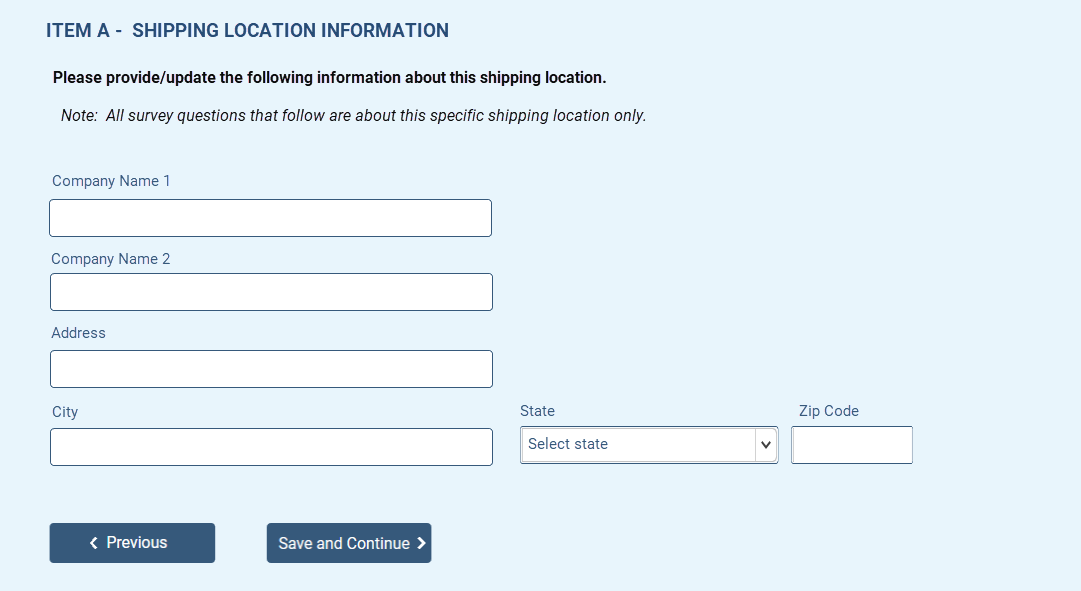
Task: Go back with the Previous button
Action: click(x=132, y=543)
